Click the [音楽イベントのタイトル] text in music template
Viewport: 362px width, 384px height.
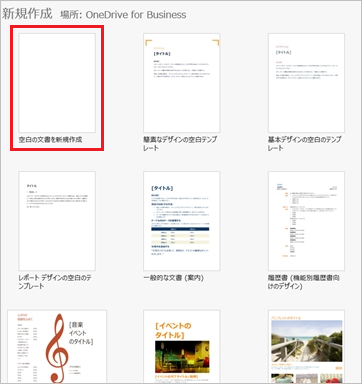[x=81, y=333]
